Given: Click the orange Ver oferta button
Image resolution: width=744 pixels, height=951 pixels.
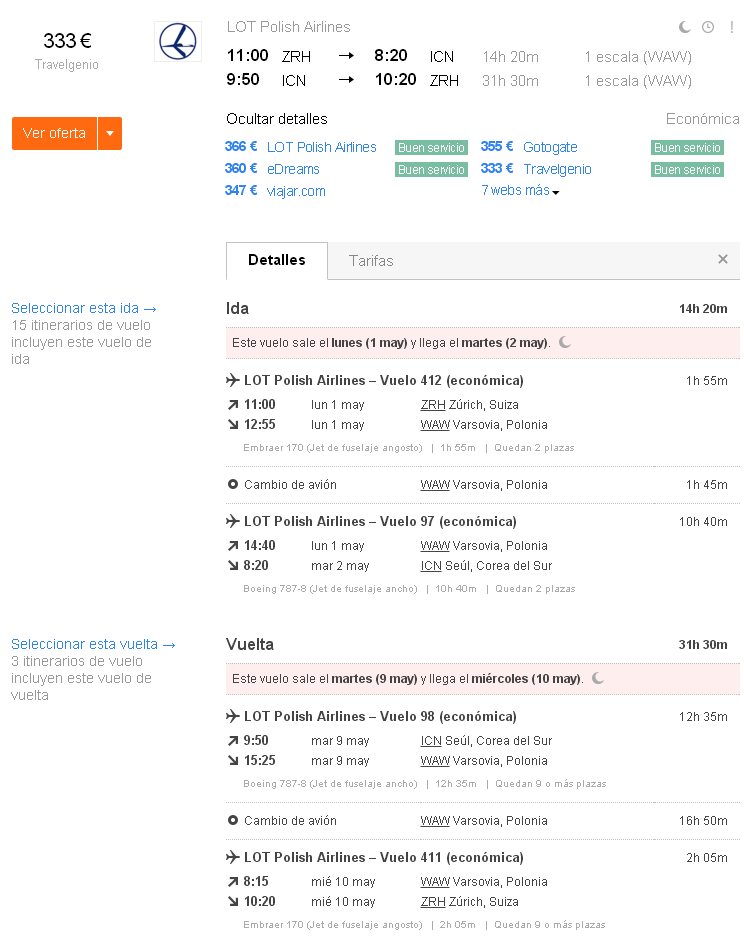Looking at the screenshot, I should (x=55, y=133).
